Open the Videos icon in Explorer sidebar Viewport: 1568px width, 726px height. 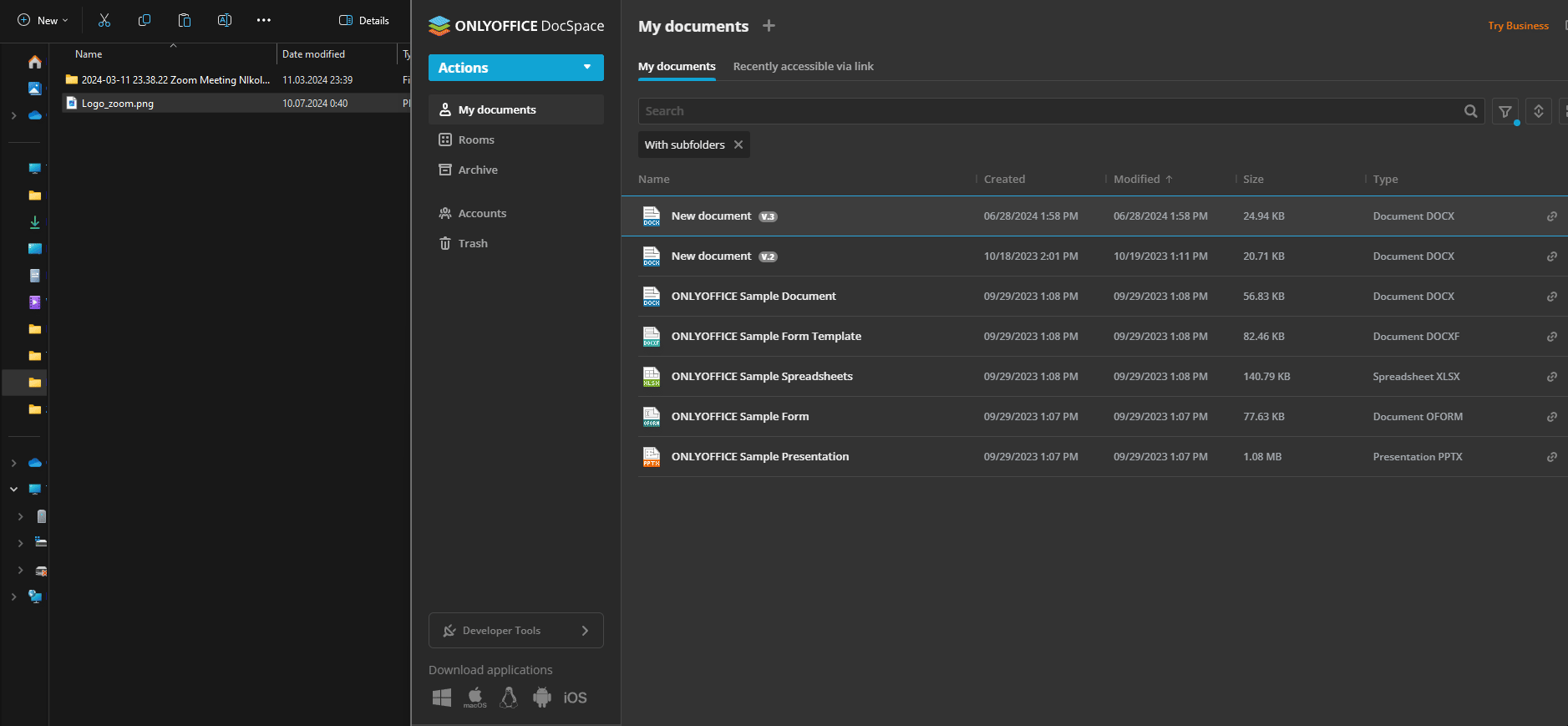35,302
